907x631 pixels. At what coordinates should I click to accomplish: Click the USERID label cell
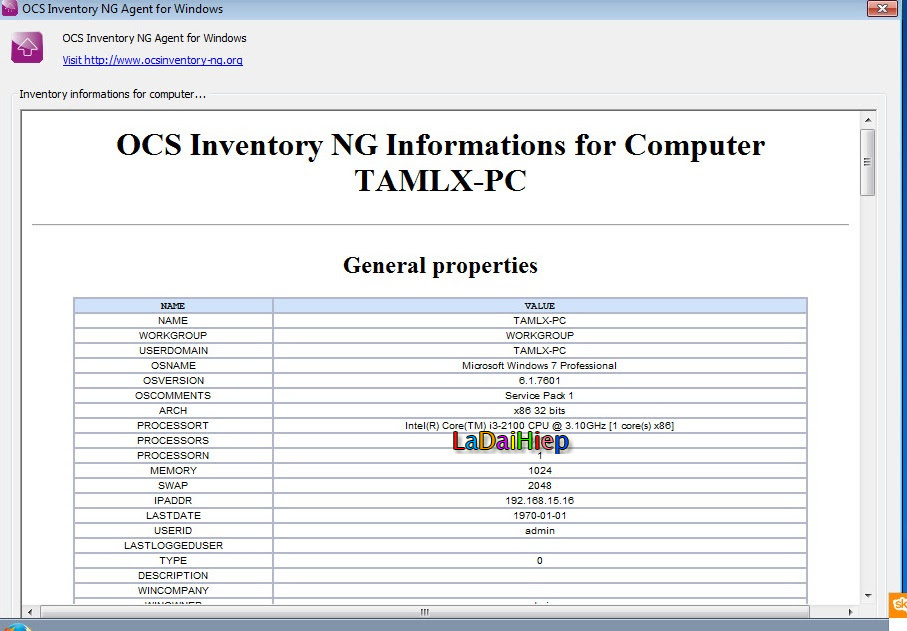(x=173, y=531)
